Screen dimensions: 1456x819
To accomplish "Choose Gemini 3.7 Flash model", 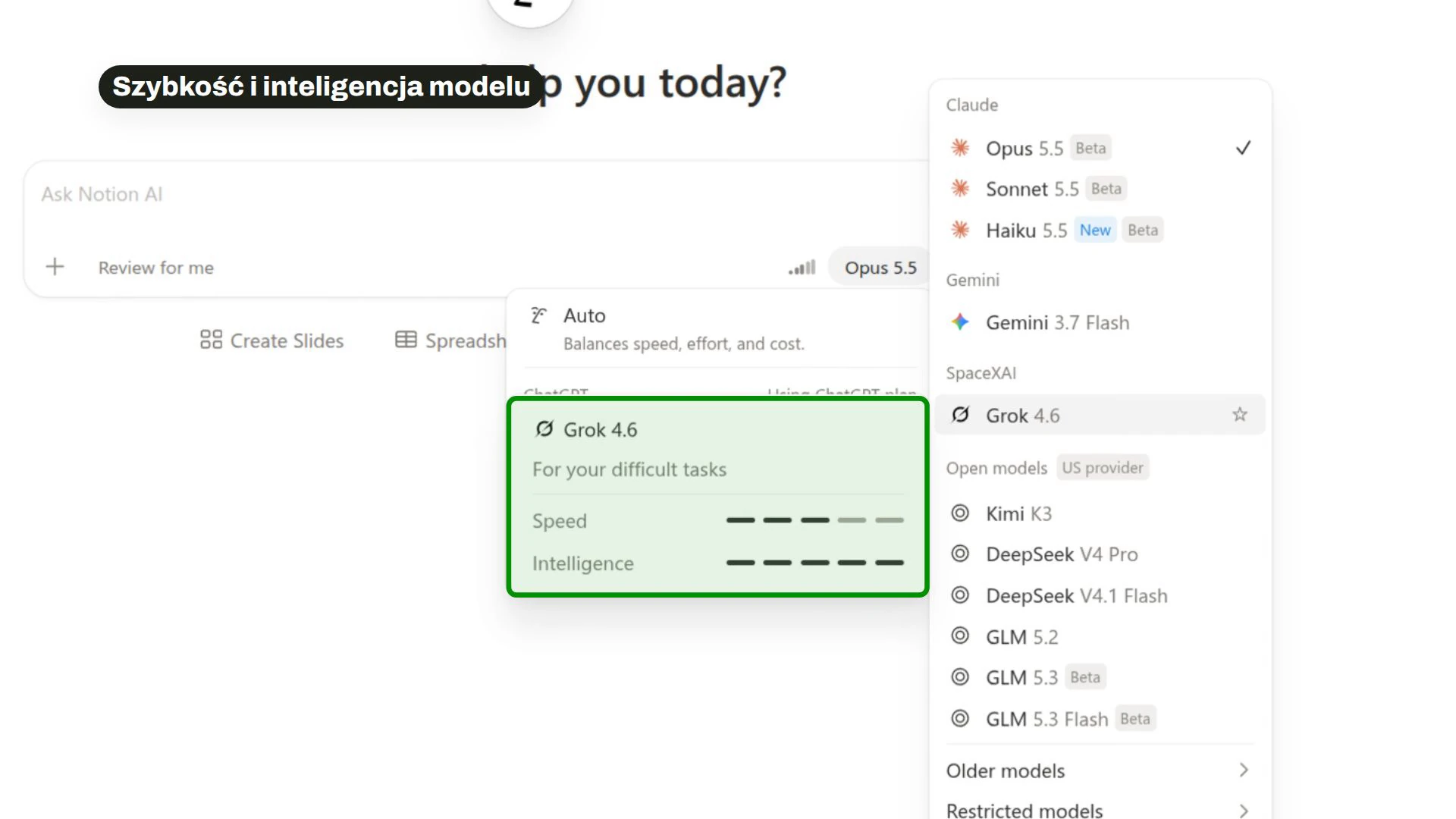I will (x=1100, y=322).
